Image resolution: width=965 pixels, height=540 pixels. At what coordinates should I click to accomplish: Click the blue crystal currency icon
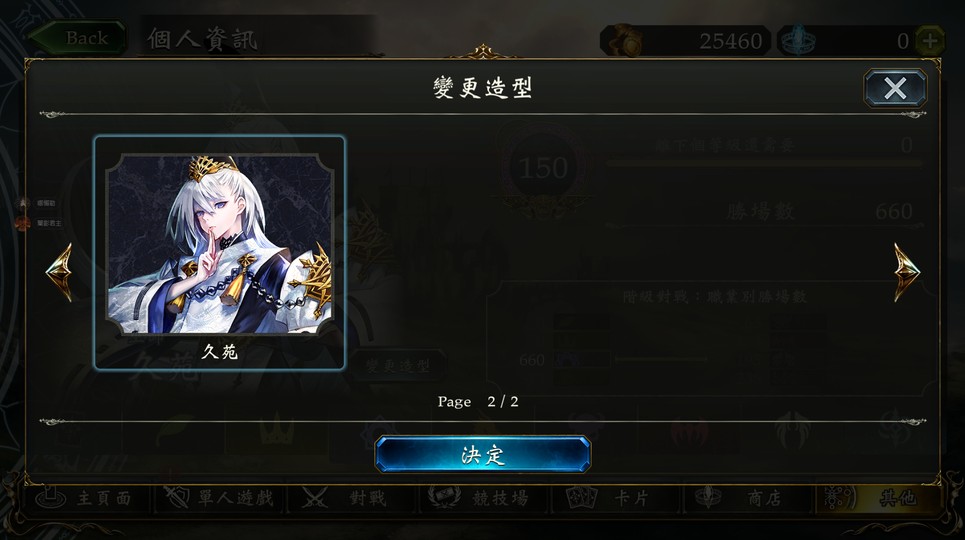(798, 41)
